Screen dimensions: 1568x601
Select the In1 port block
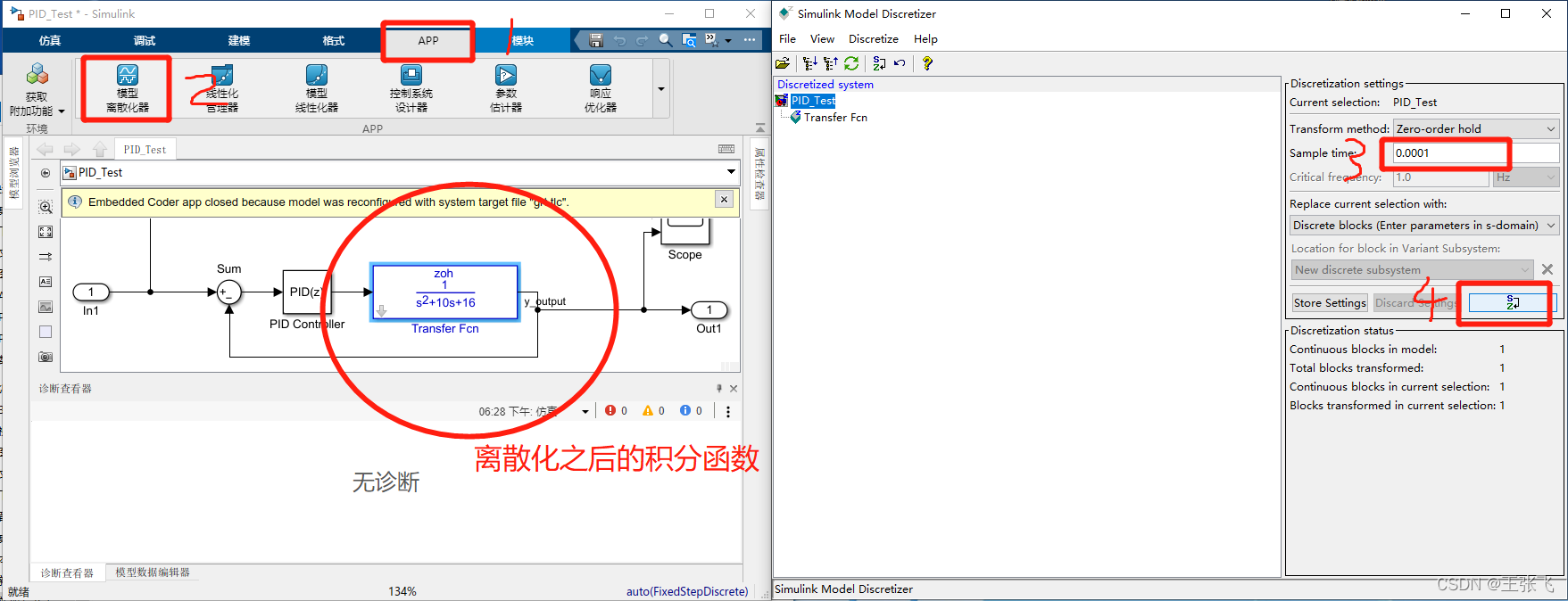(x=91, y=292)
